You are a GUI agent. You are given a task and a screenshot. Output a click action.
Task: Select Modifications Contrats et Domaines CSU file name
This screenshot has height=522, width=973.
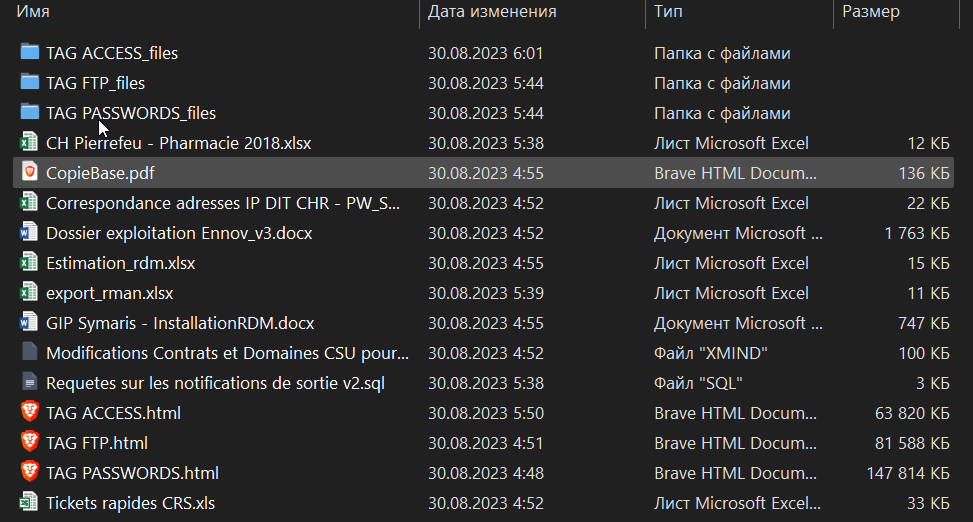pos(227,353)
